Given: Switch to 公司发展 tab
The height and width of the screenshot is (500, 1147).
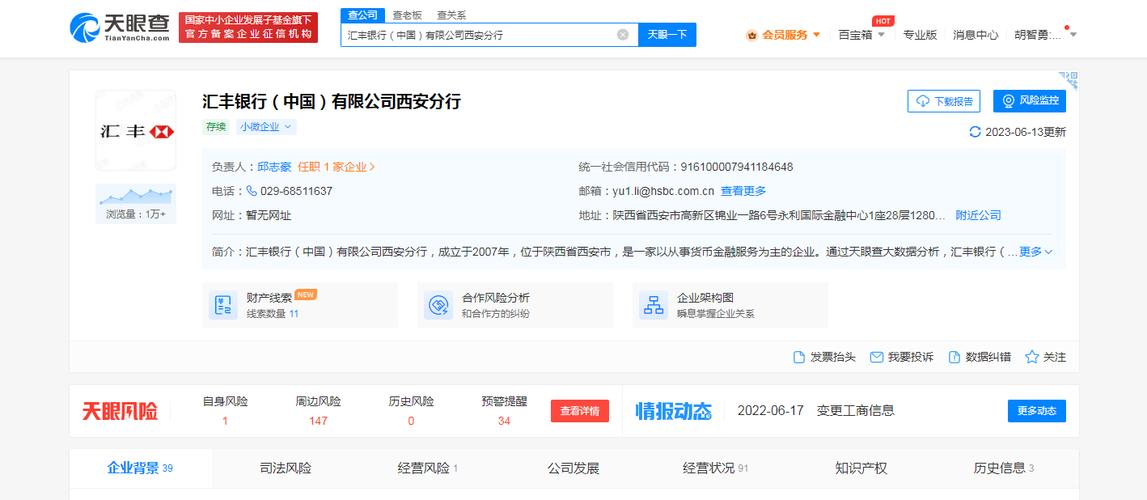Looking at the screenshot, I should [573, 469].
